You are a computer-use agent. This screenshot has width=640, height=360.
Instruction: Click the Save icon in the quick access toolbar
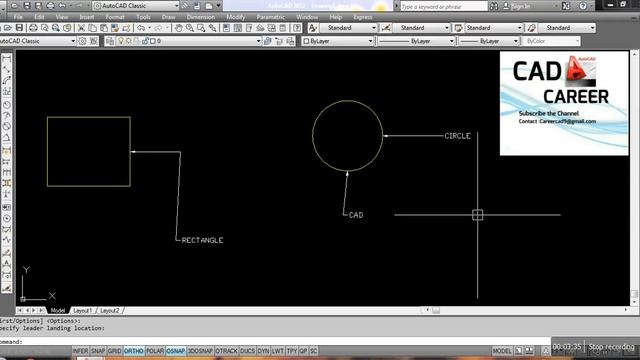coord(27,6)
